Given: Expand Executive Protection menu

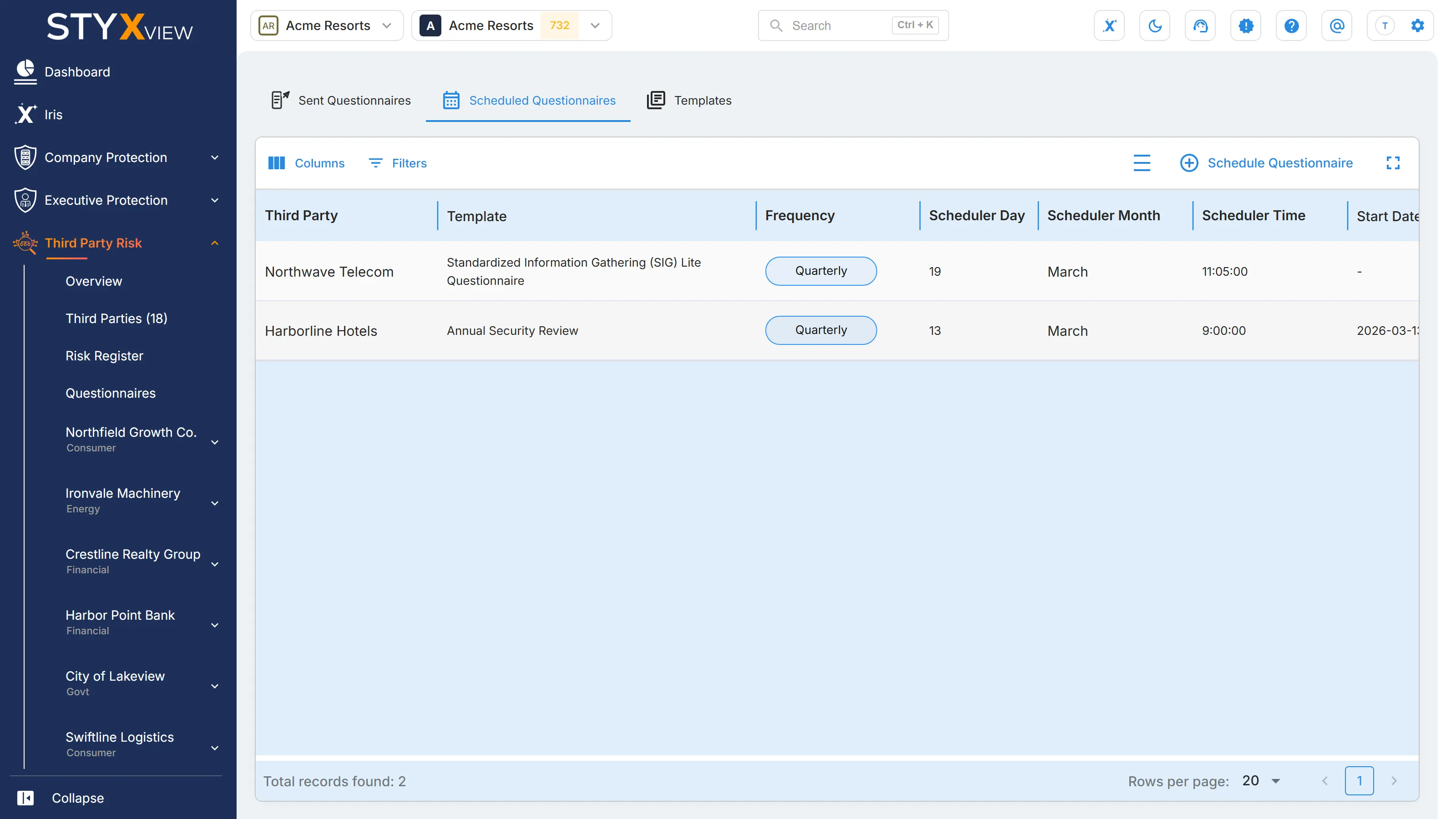Looking at the screenshot, I should click(x=118, y=200).
